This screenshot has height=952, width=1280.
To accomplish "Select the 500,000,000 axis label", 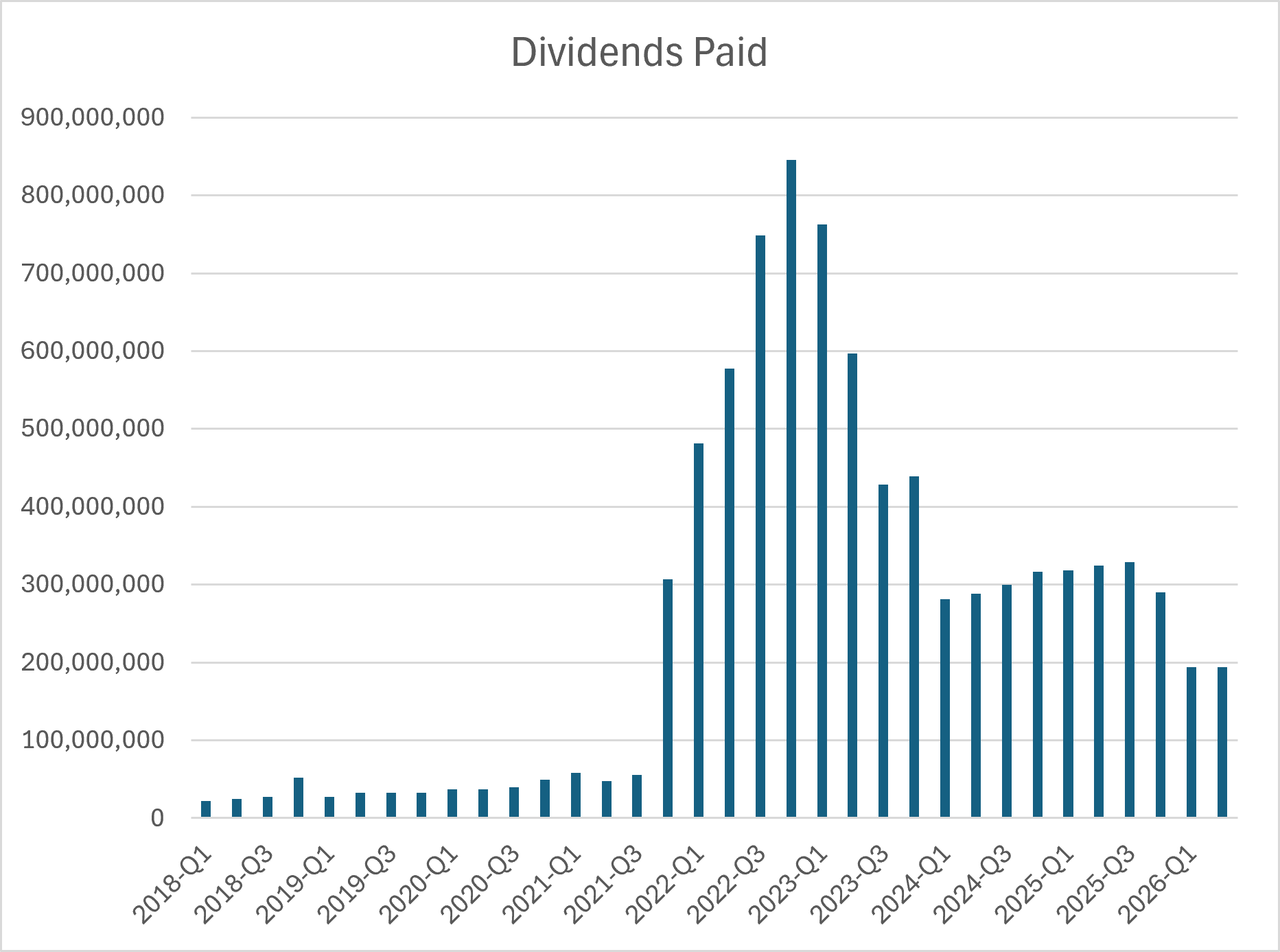I will [93, 428].
